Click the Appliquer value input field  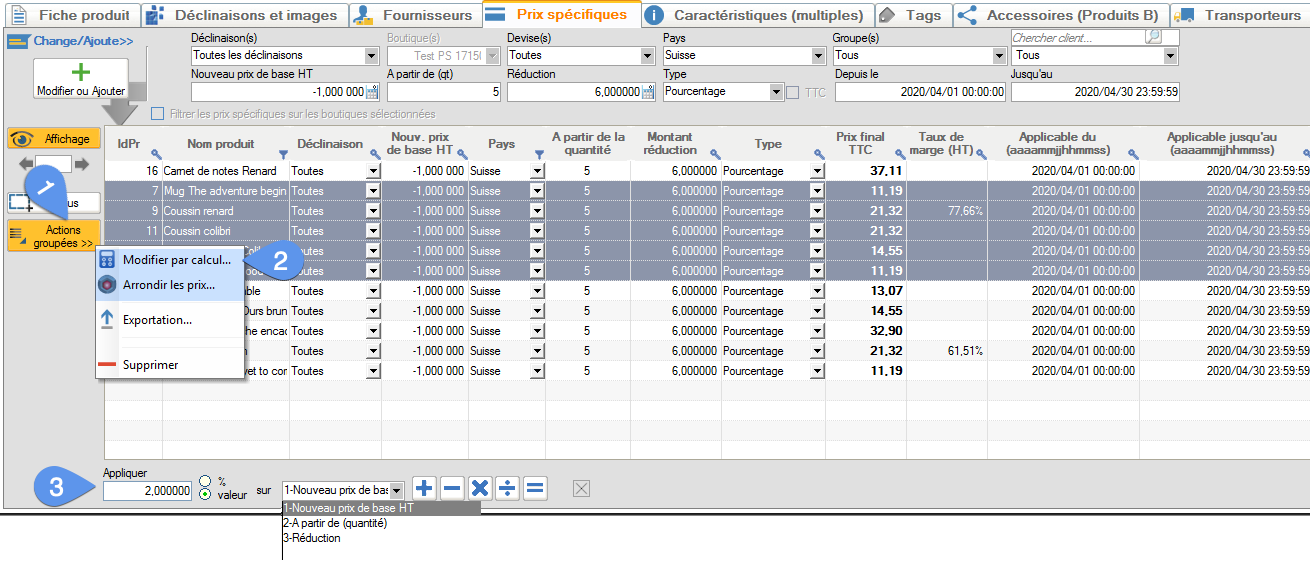point(147,491)
